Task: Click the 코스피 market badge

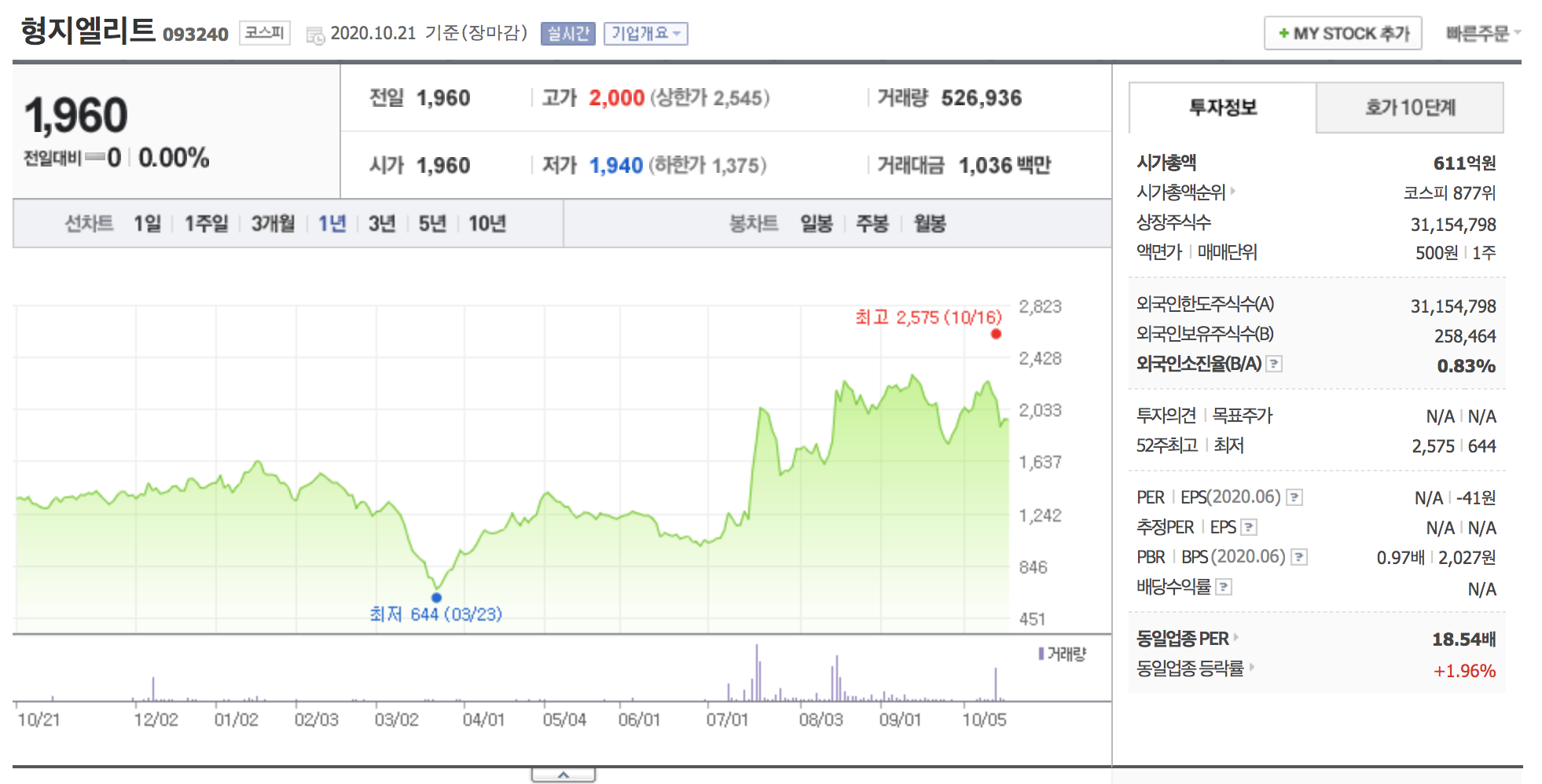Action: tap(265, 32)
